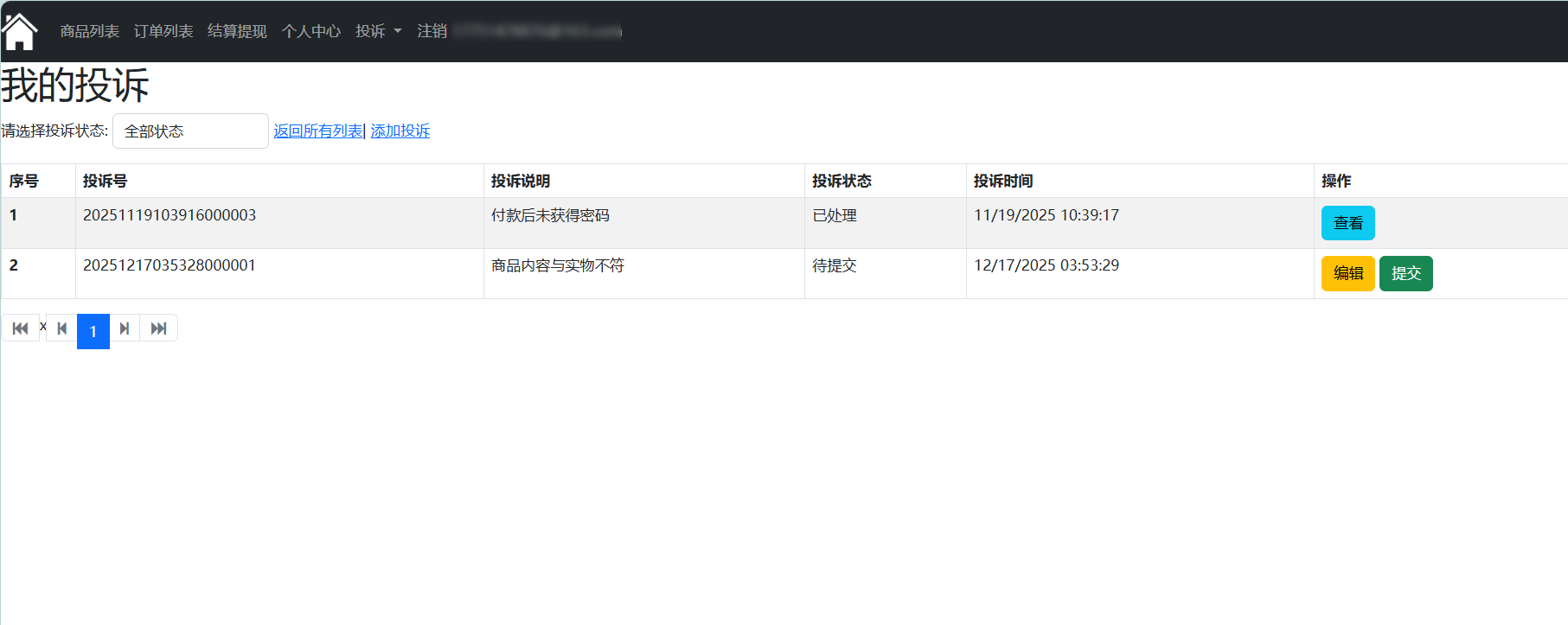Open 订单列表 in navigation bar

tap(163, 32)
